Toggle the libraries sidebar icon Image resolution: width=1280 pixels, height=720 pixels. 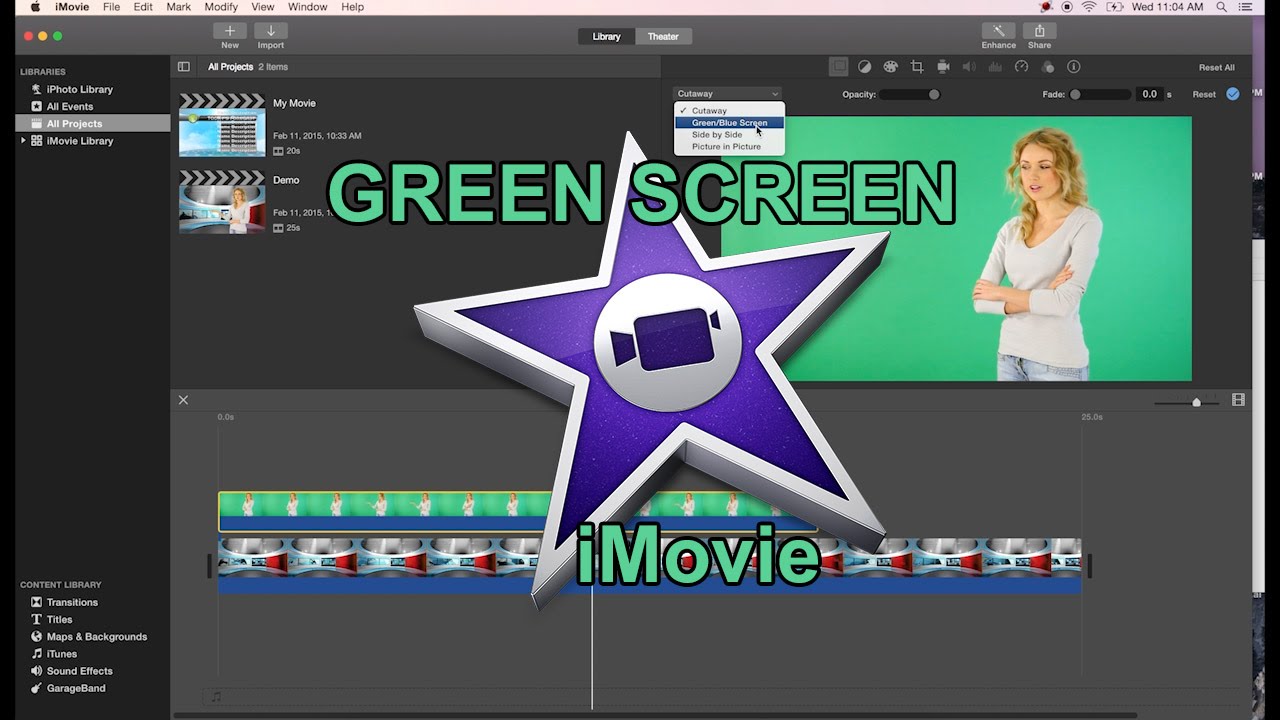[x=184, y=67]
